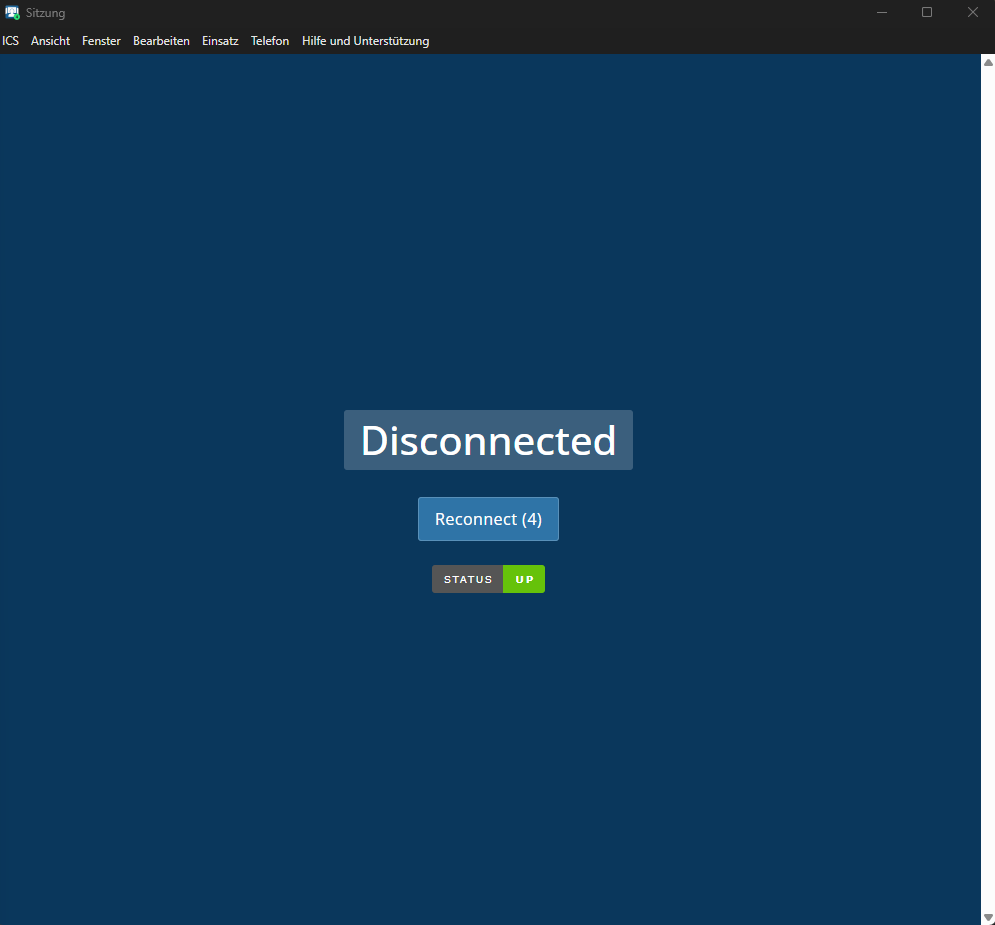Close the Sitzung window
Image resolution: width=995 pixels, height=925 pixels.
[x=972, y=13]
